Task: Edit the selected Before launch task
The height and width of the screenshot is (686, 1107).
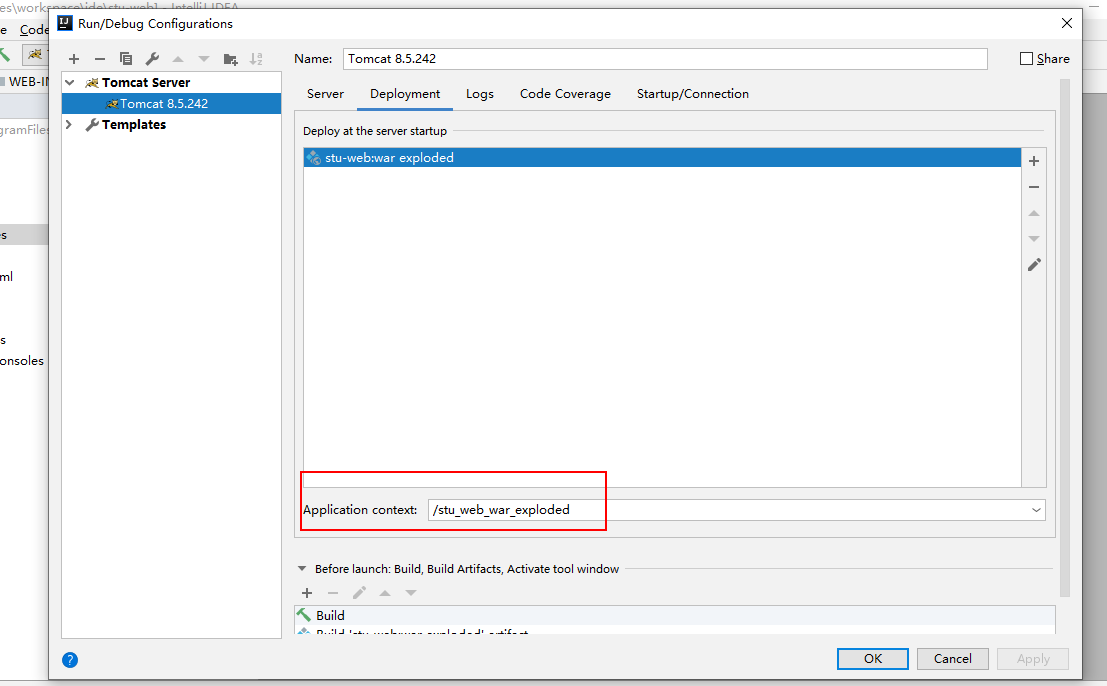Action: tap(359, 593)
